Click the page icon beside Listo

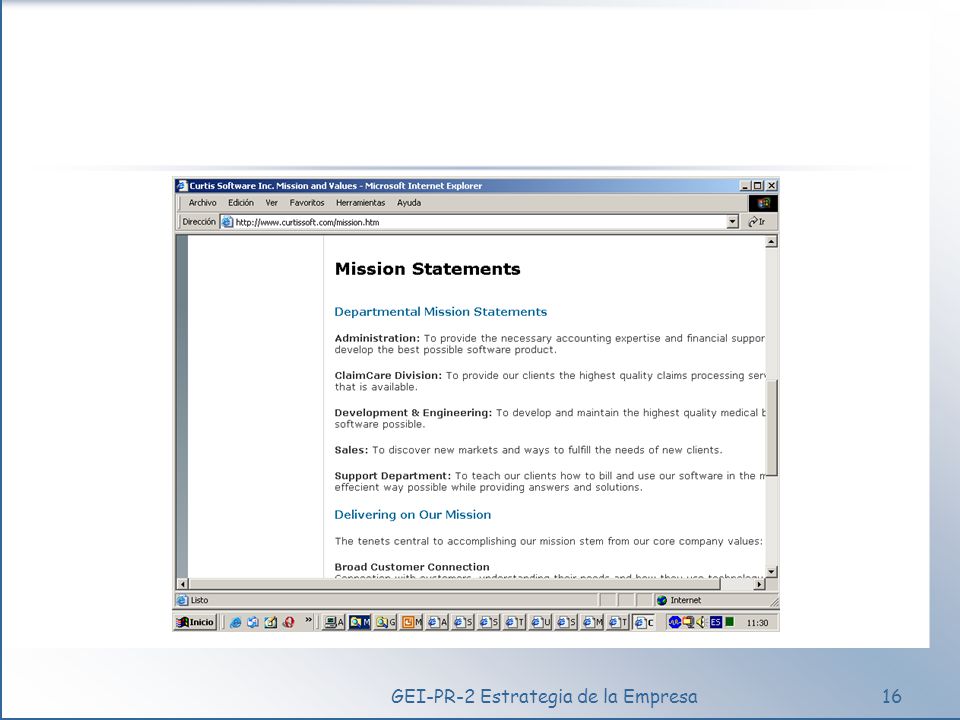pos(182,600)
